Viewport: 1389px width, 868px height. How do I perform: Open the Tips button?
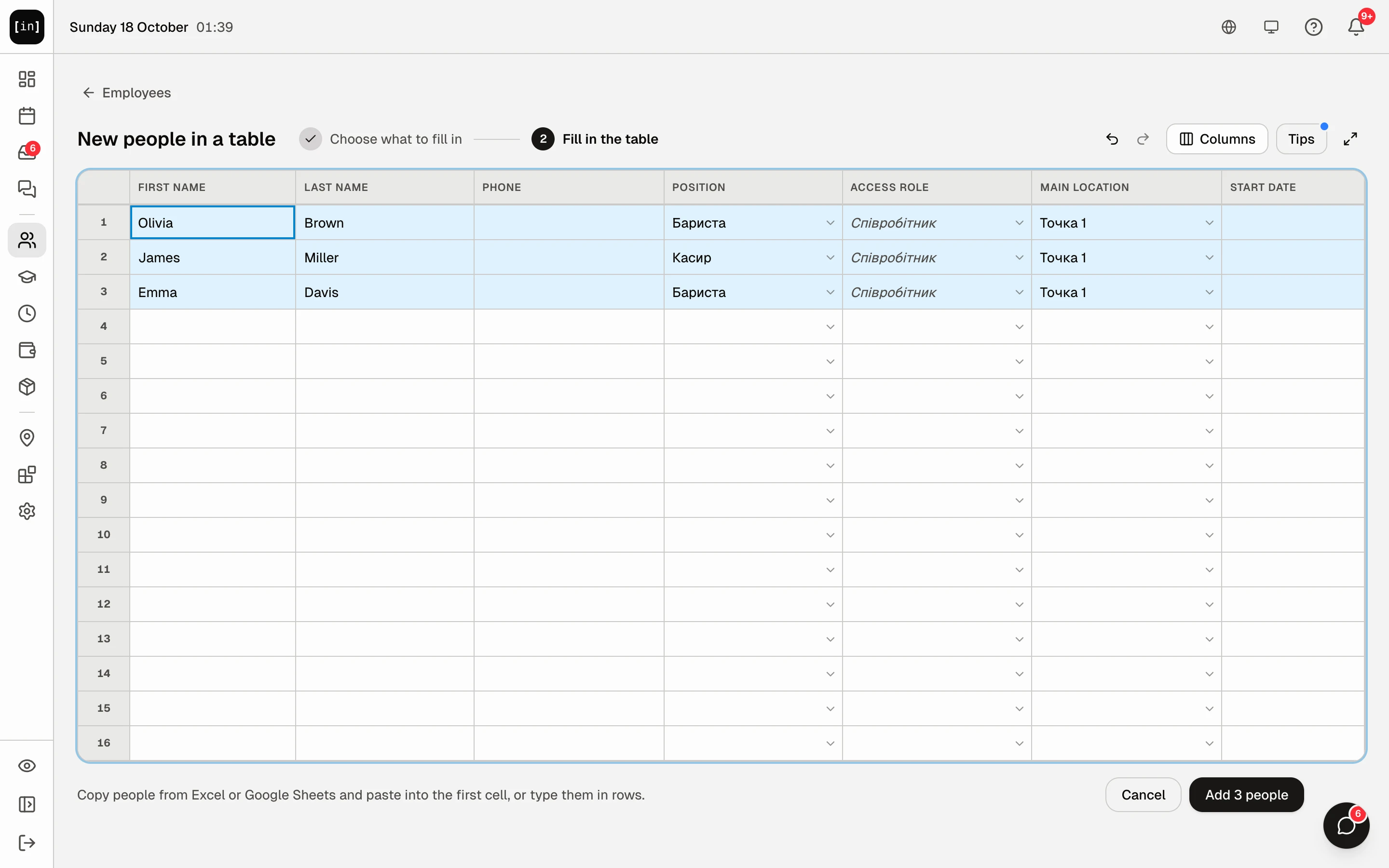click(1301, 139)
